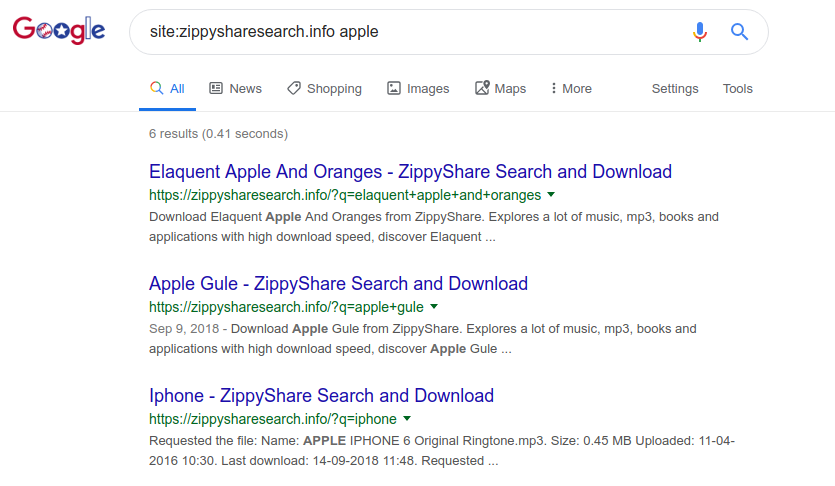Image resolution: width=835 pixels, height=486 pixels.
Task: Open search Settings
Action: click(675, 88)
